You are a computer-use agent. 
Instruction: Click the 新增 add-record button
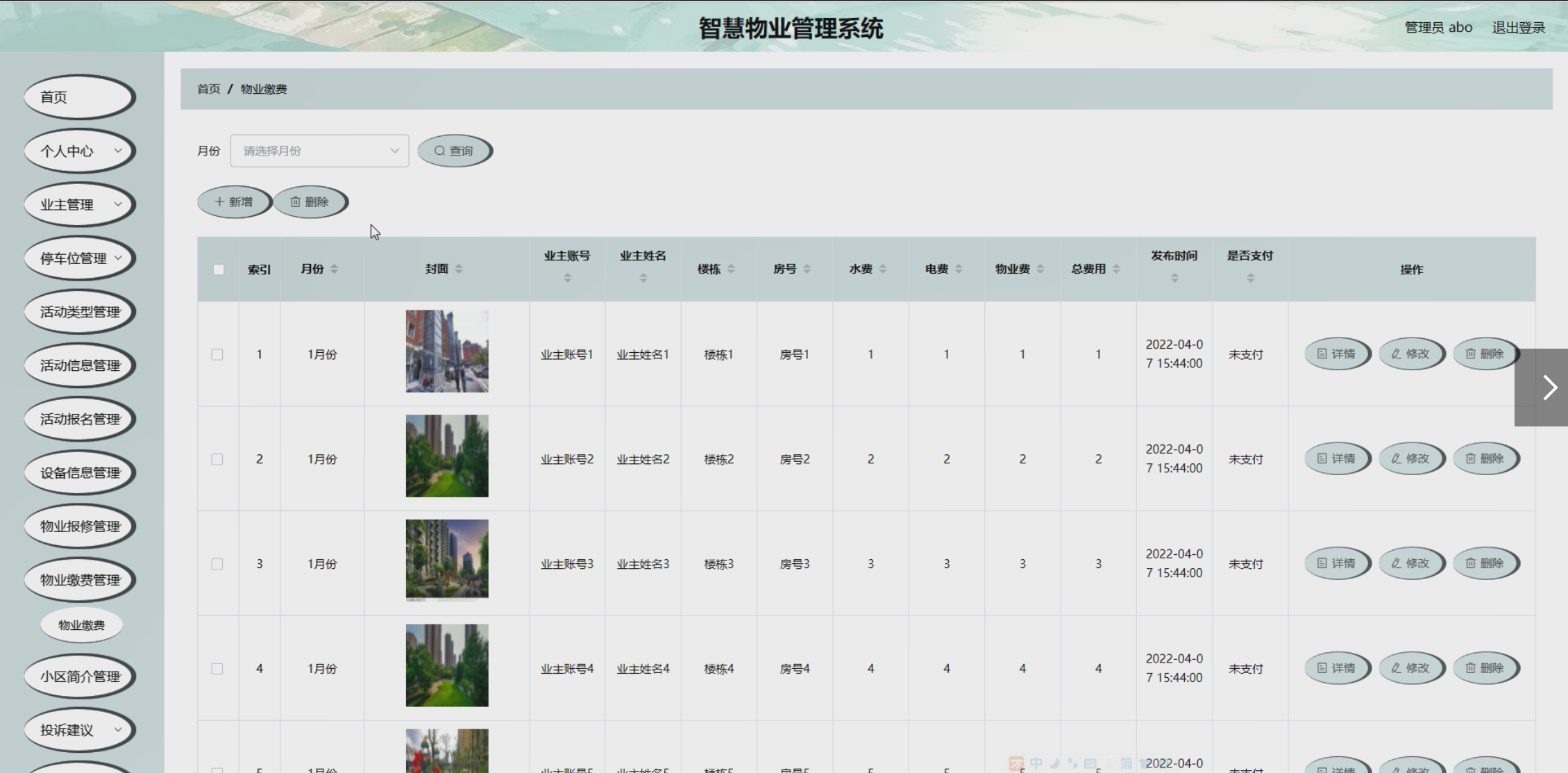pyautogui.click(x=234, y=202)
